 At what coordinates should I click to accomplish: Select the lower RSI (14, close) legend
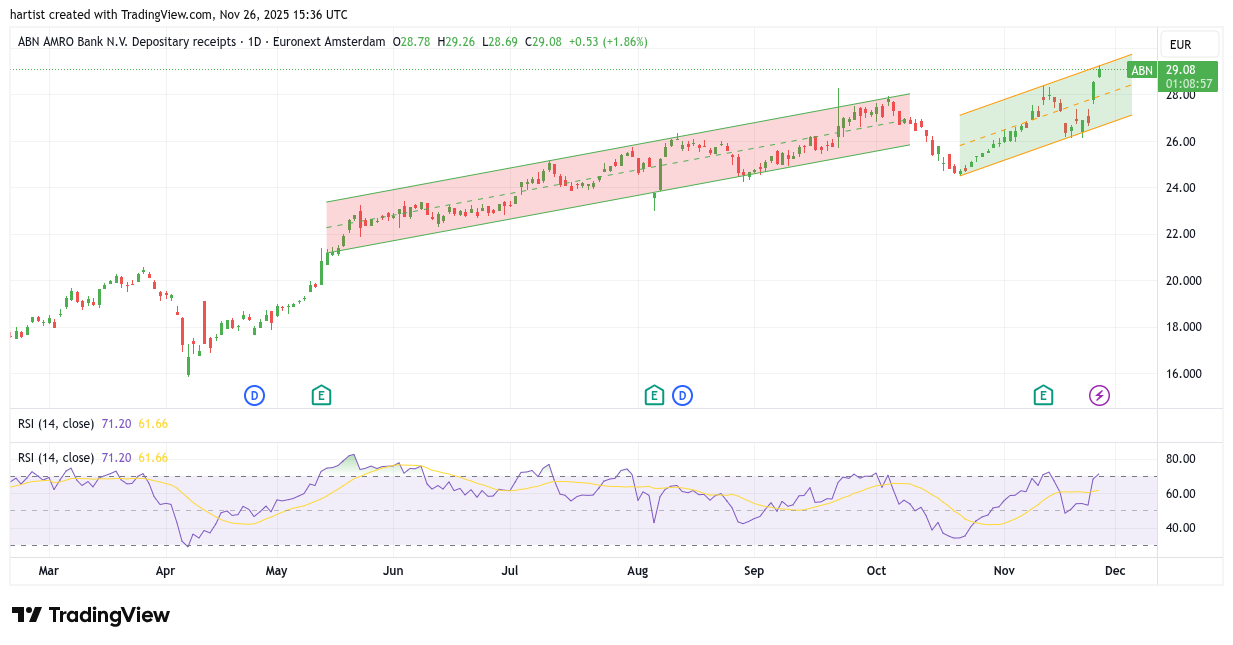click(x=56, y=458)
